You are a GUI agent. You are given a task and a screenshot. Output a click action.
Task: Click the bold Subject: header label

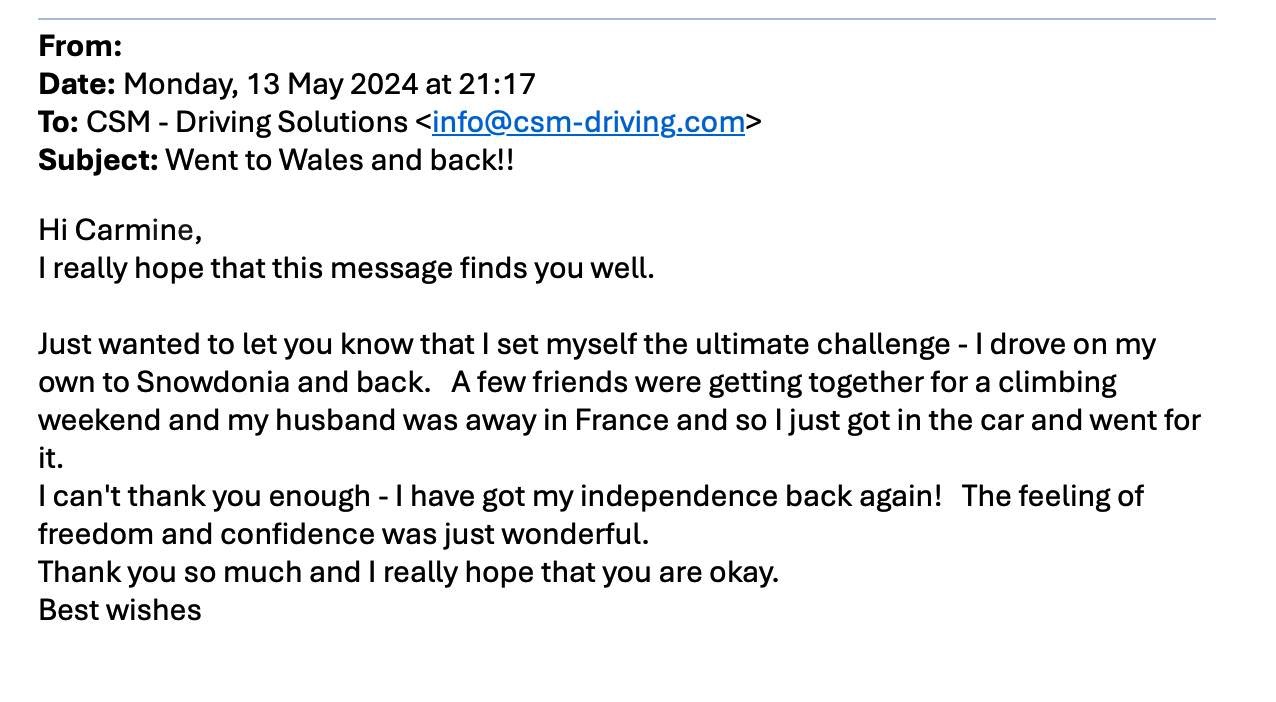pyautogui.click(x=98, y=160)
